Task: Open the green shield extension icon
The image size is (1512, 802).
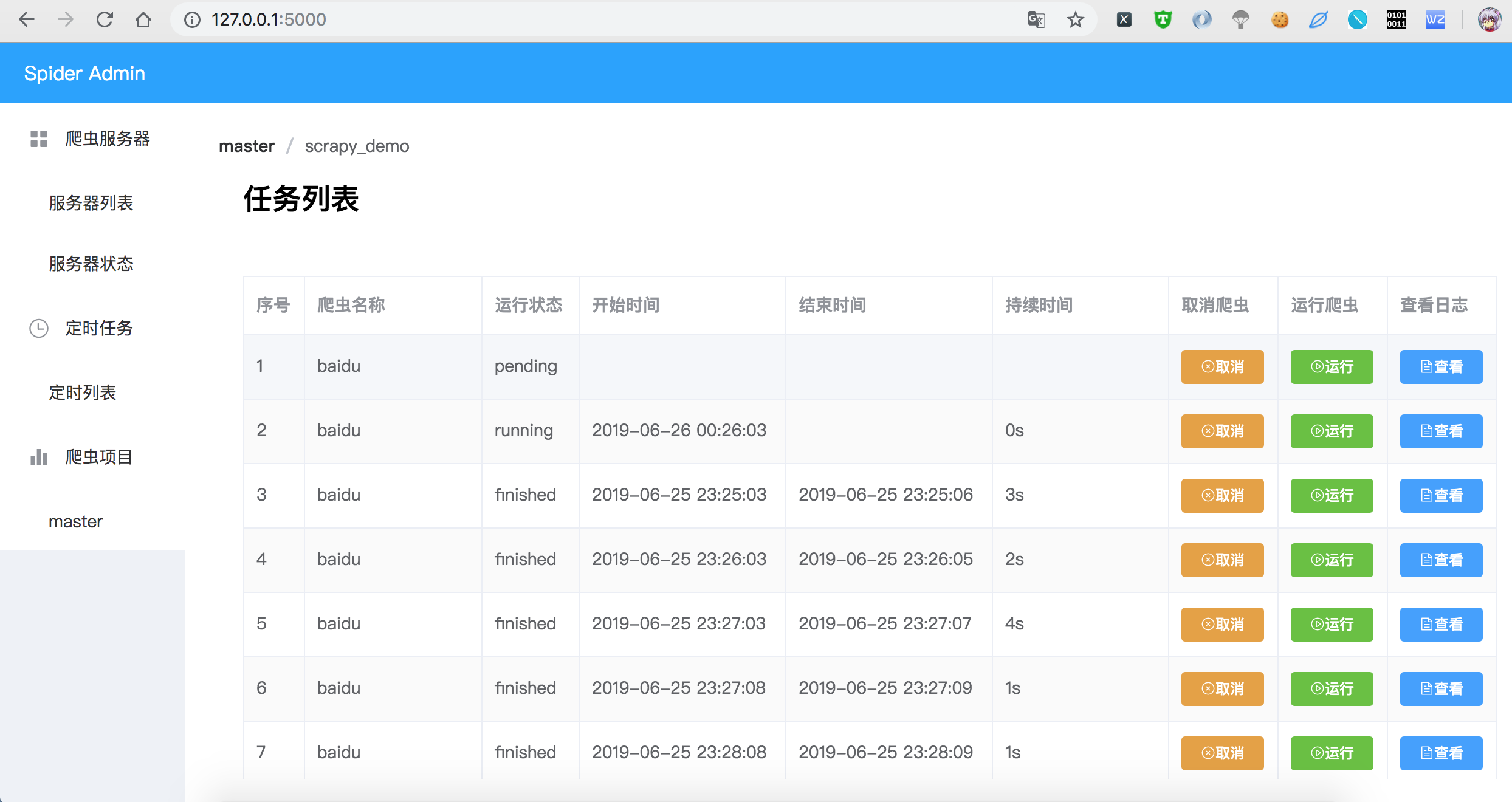Action: click(x=1163, y=19)
